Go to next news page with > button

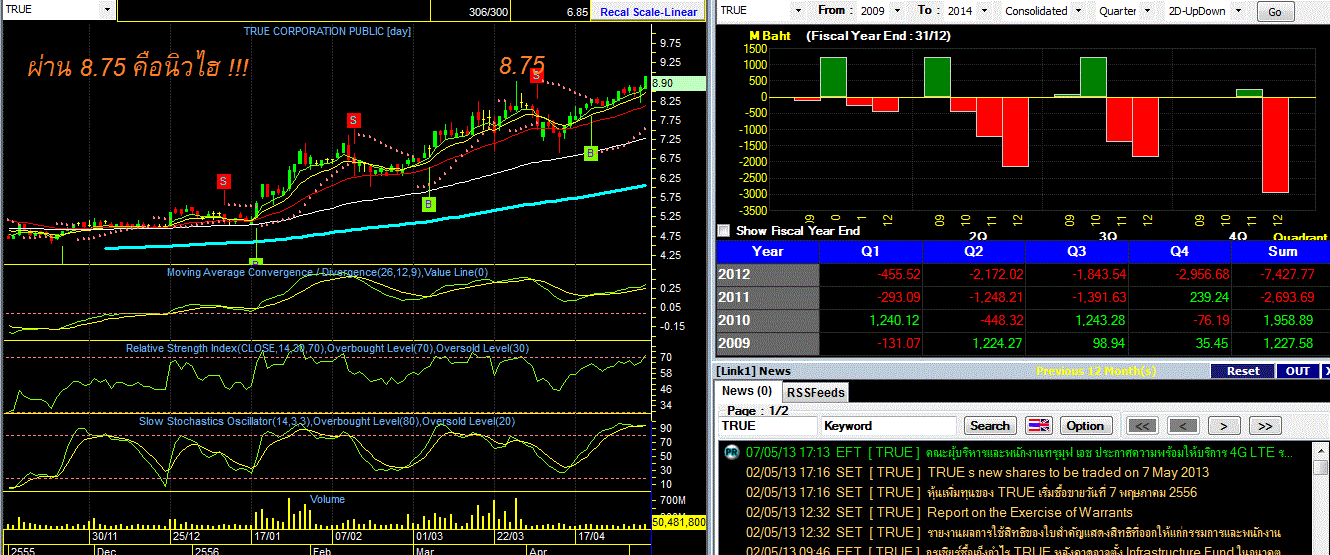coord(1224,426)
